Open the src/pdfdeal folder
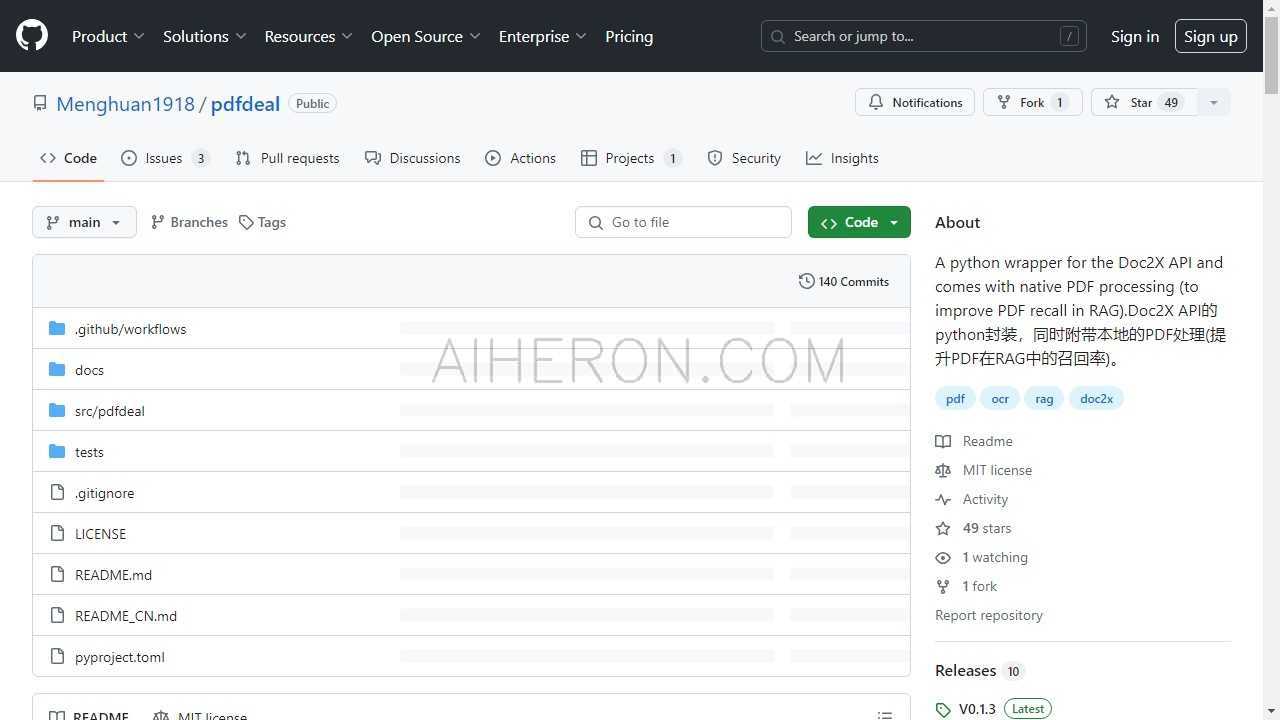The image size is (1280, 720). click(109, 411)
